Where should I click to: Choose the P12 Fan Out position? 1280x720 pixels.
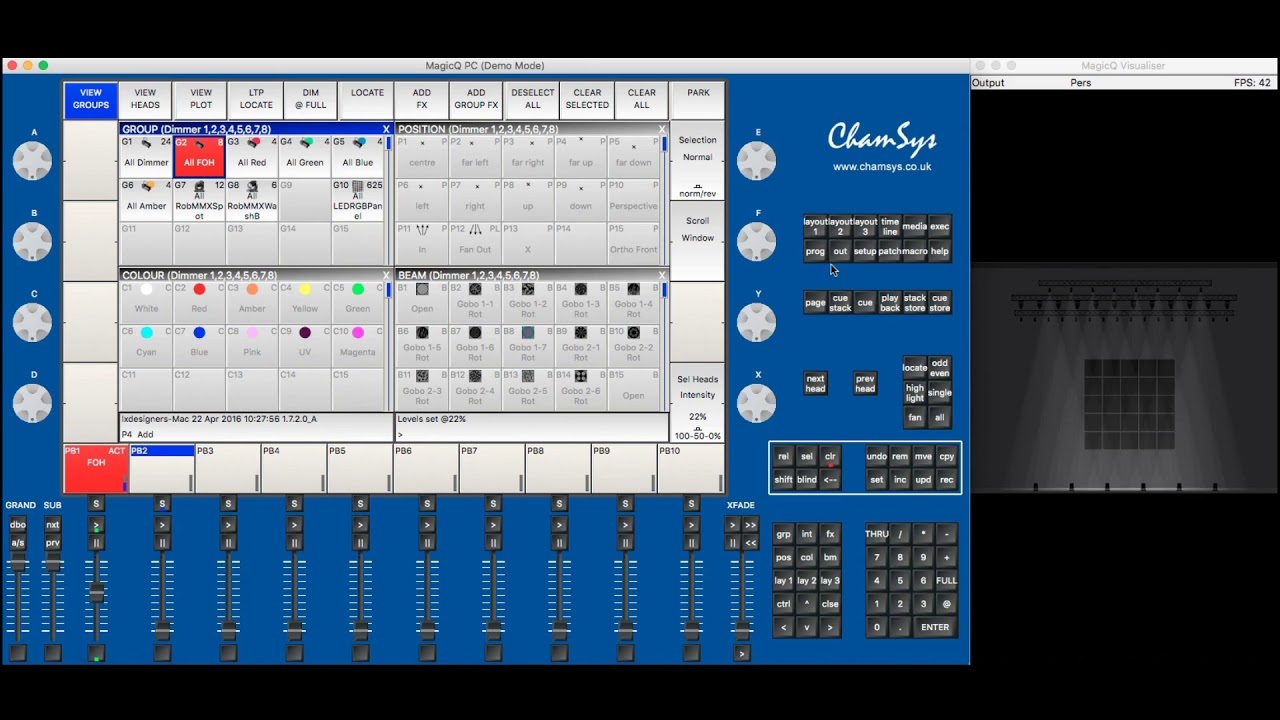tap(475, 243)
